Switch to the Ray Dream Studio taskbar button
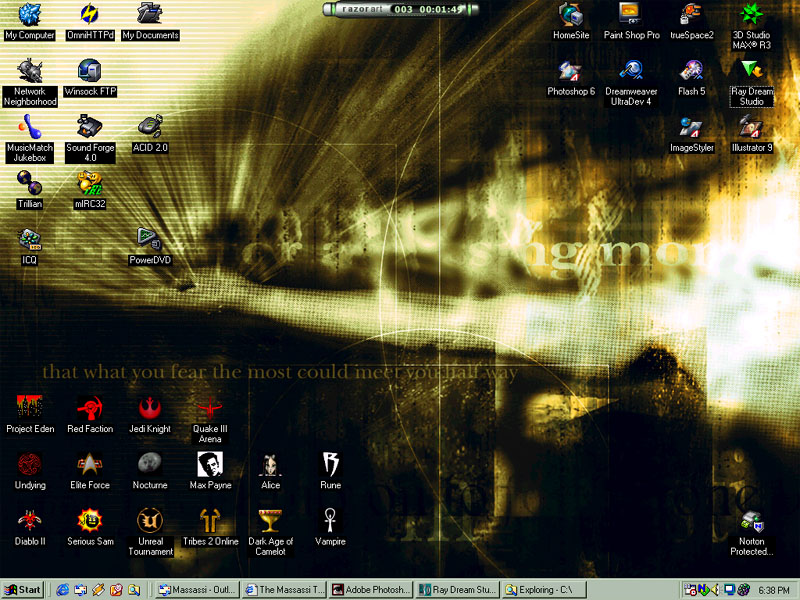 tap(457, 590)
